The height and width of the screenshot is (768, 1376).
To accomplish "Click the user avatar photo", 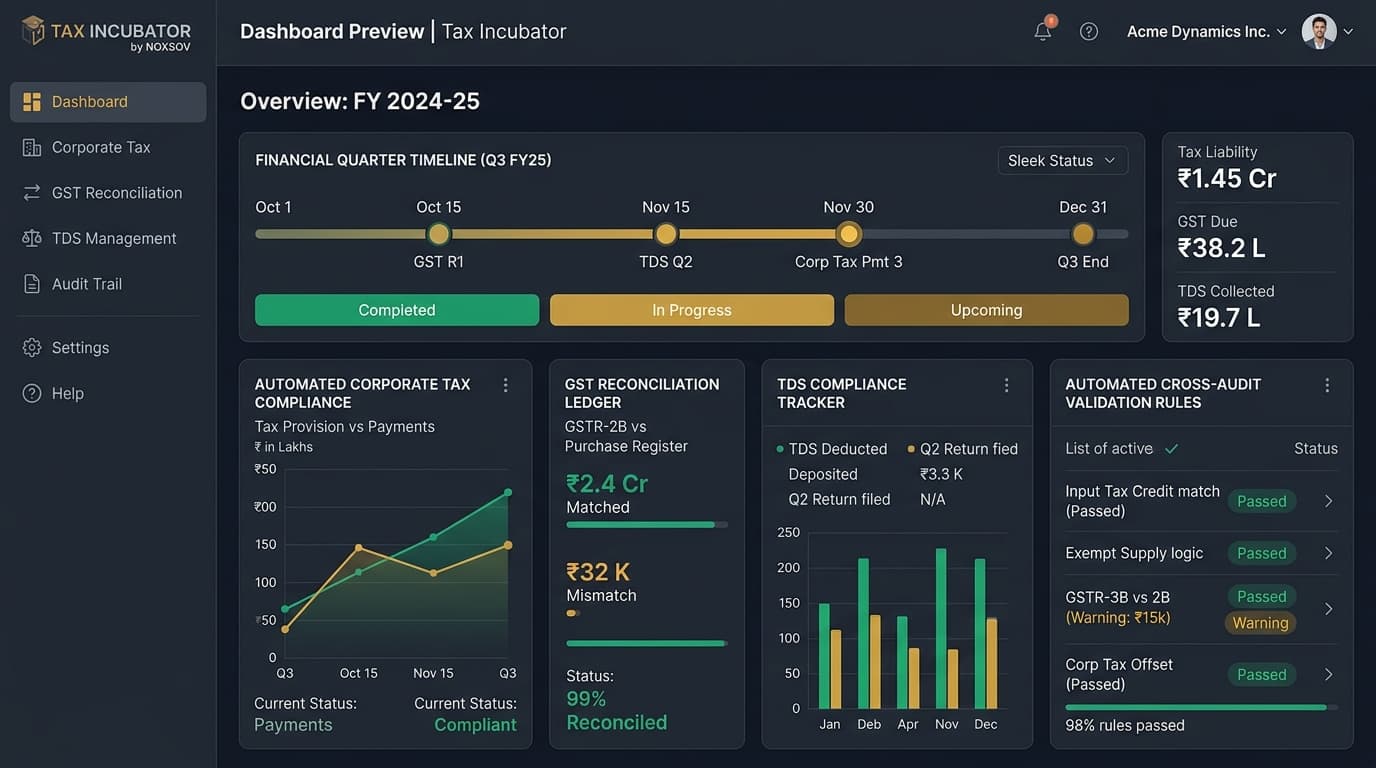I will point(1319,31).
